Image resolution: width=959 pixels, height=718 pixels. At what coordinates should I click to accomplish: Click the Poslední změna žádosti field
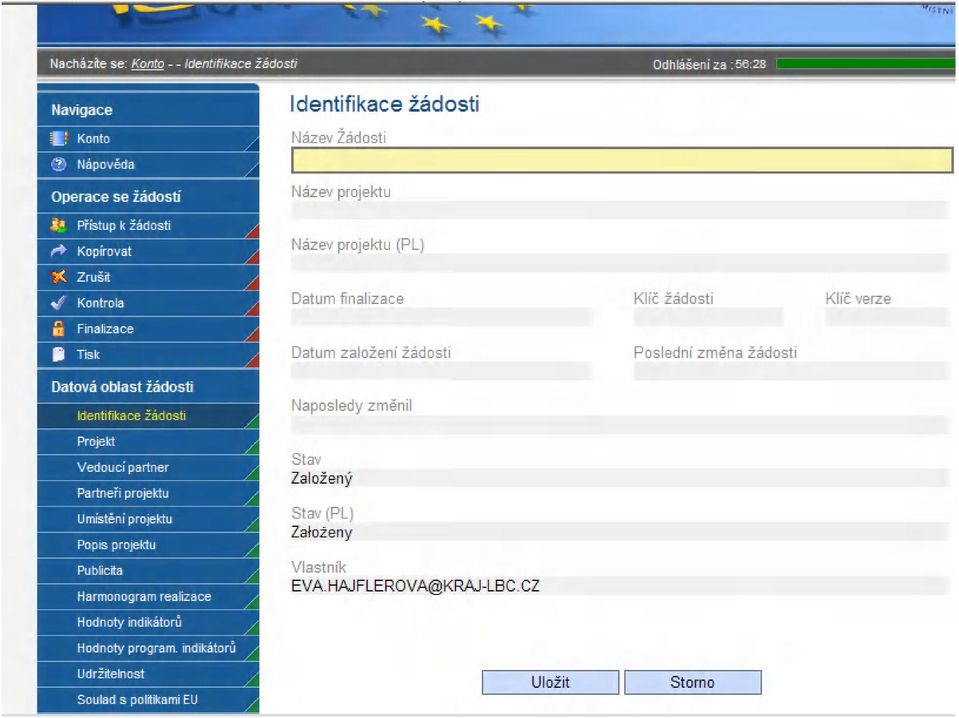point(791,371)
